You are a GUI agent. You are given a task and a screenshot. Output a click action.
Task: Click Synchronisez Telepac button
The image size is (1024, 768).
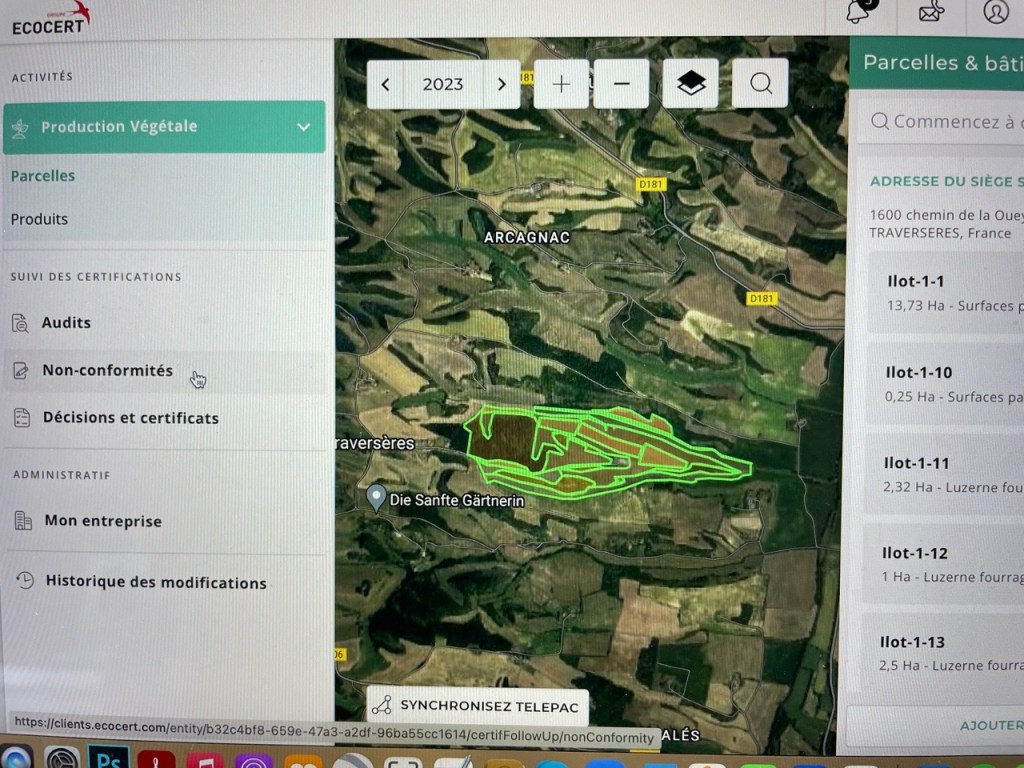[477, 705]
